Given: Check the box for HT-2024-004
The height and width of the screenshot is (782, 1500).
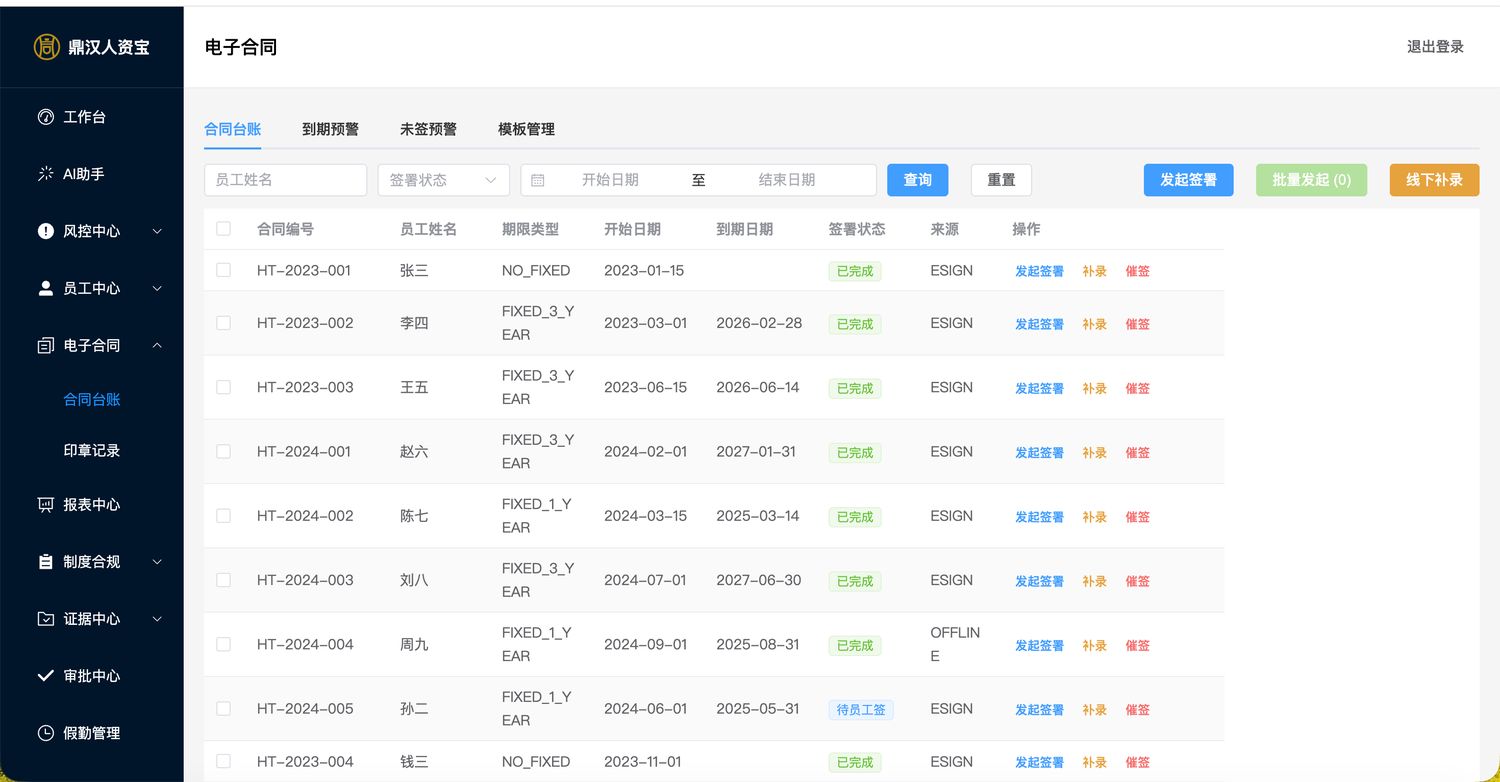Looking at the screenshot, I should pyautogui.click(x=223, y=644).
